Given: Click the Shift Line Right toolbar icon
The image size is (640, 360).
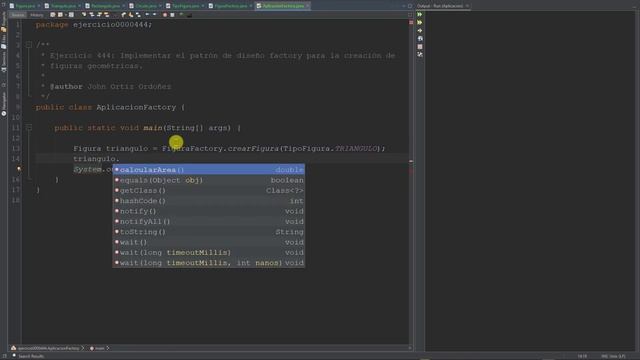Looking at the screenshot, I should pos(154,15).
